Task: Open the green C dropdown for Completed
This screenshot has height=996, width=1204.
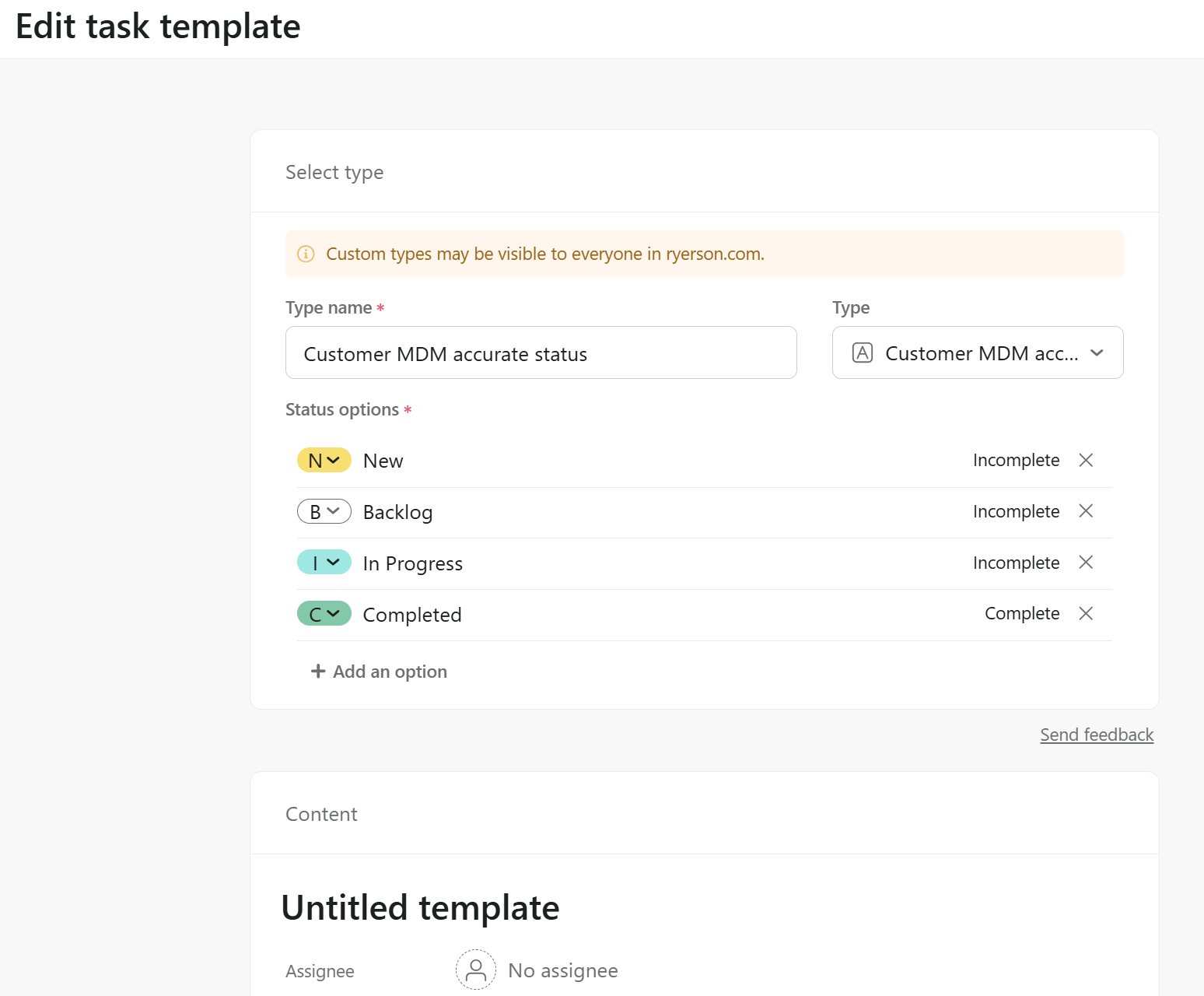Action: point(324,613)
